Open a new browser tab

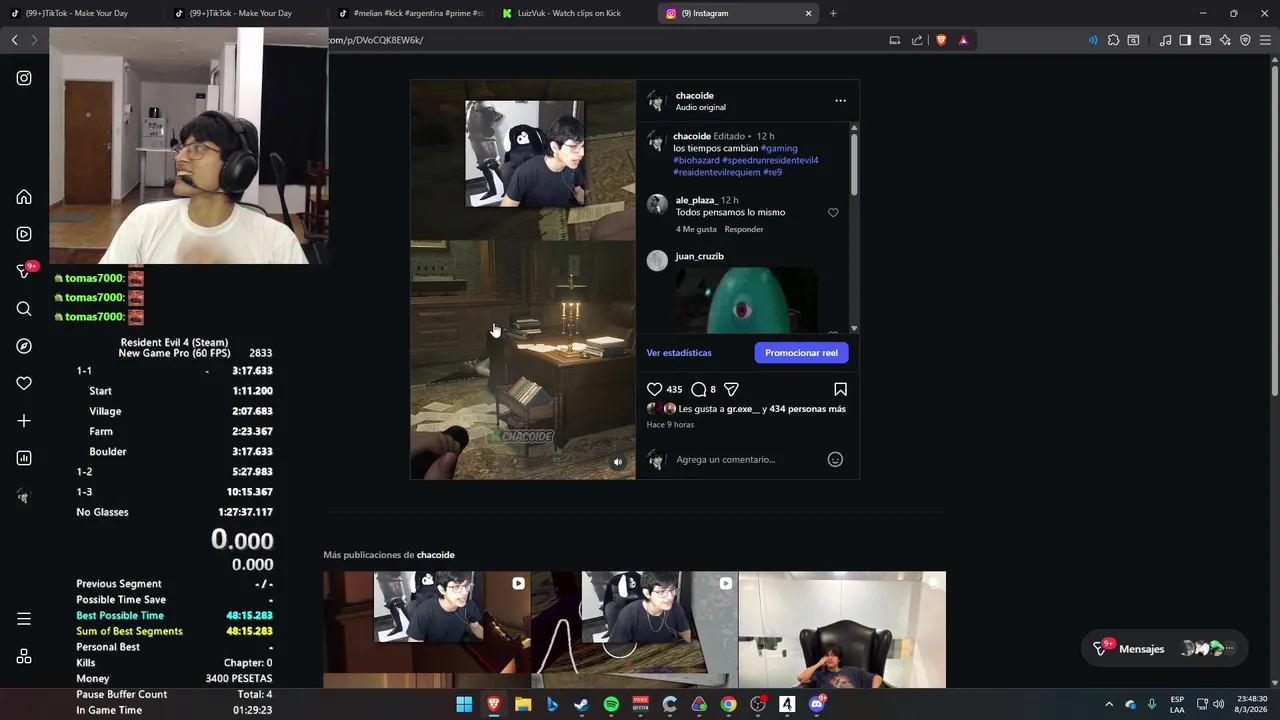tap(833, 13)
